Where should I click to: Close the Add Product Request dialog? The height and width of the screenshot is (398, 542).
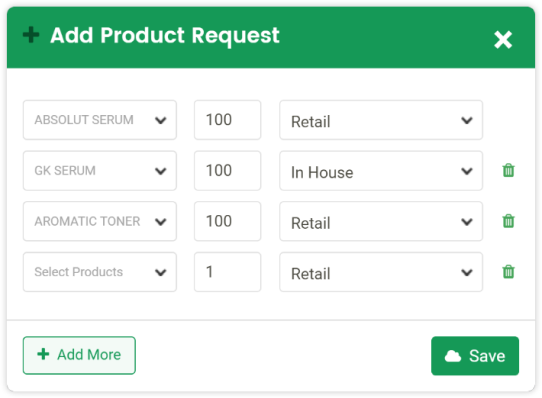pos(503,40)
